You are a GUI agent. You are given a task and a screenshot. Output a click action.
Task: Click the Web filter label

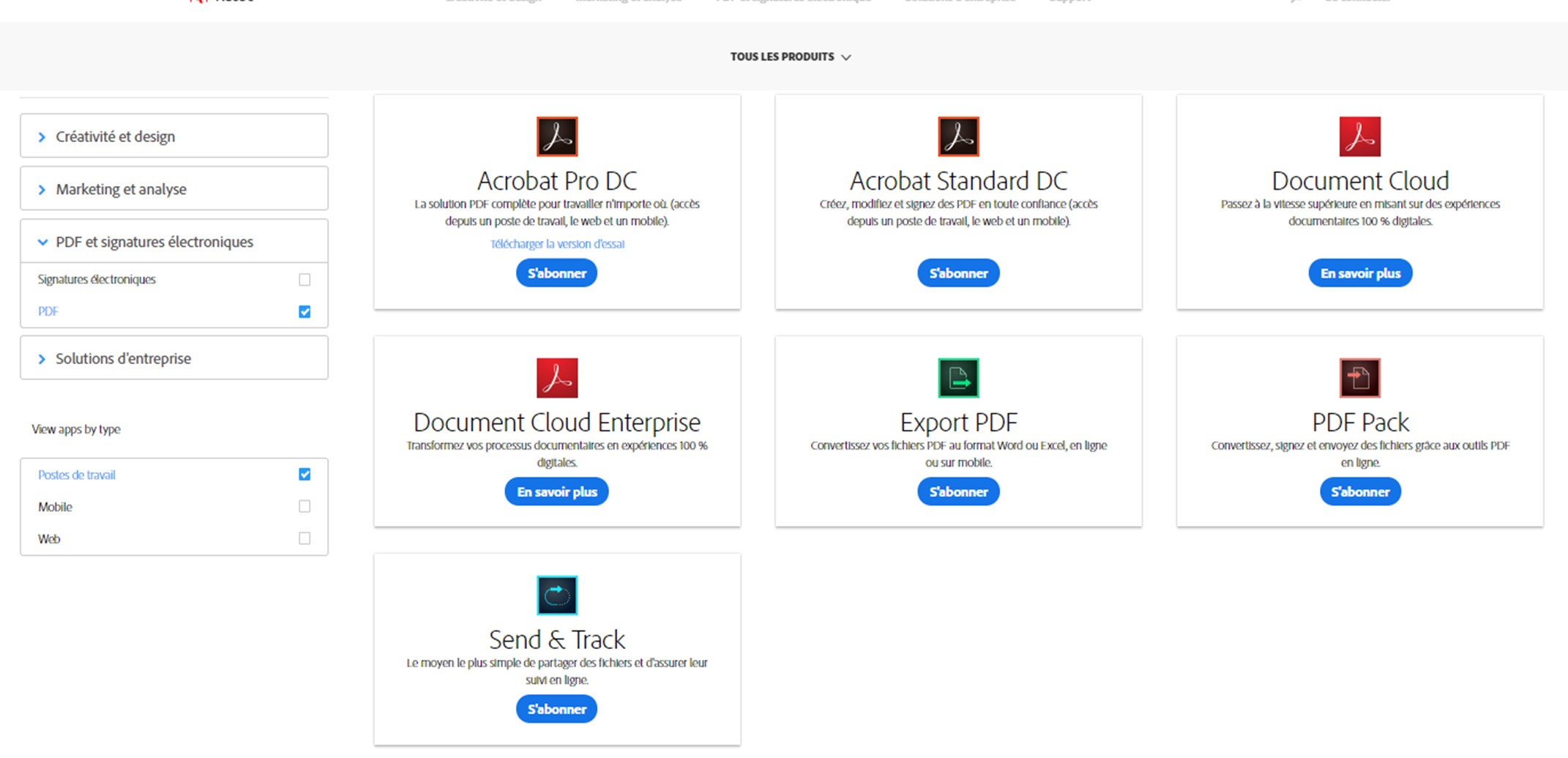pos(49,539)
